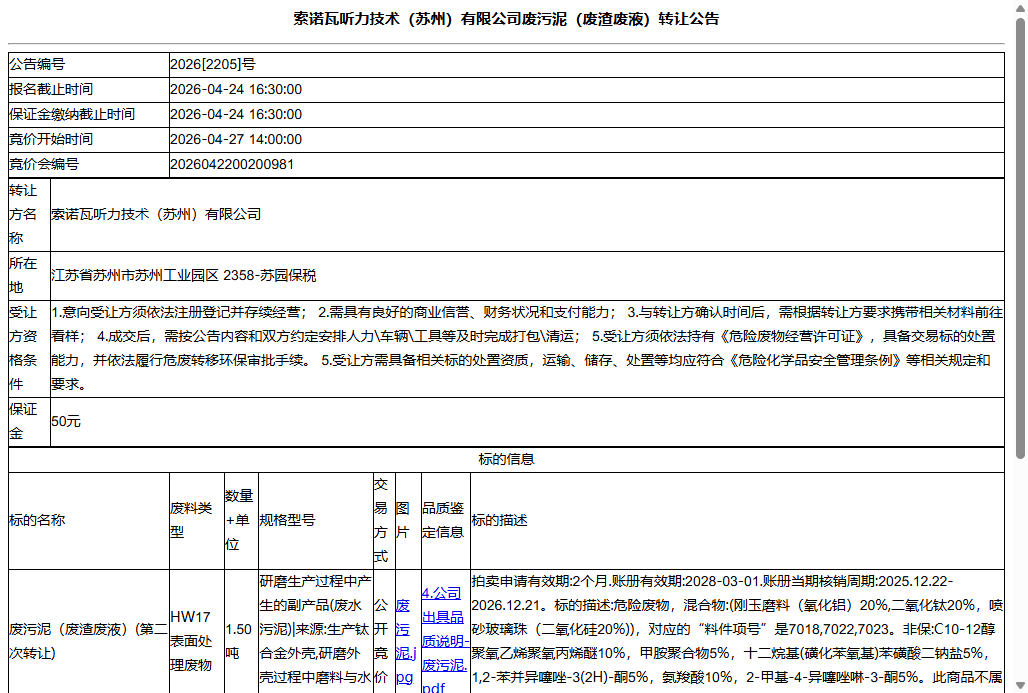The image size is (1028, 693).
Task: Click the 数量+单位 column header
Action: pos(241,521)
